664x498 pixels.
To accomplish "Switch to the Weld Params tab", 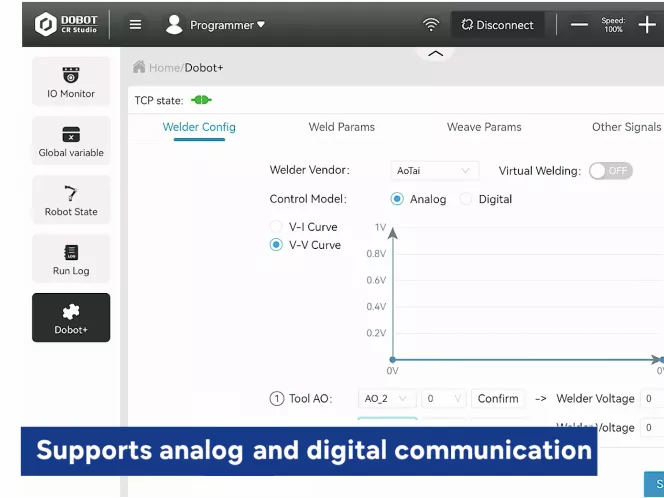I will tap(342, 127).
